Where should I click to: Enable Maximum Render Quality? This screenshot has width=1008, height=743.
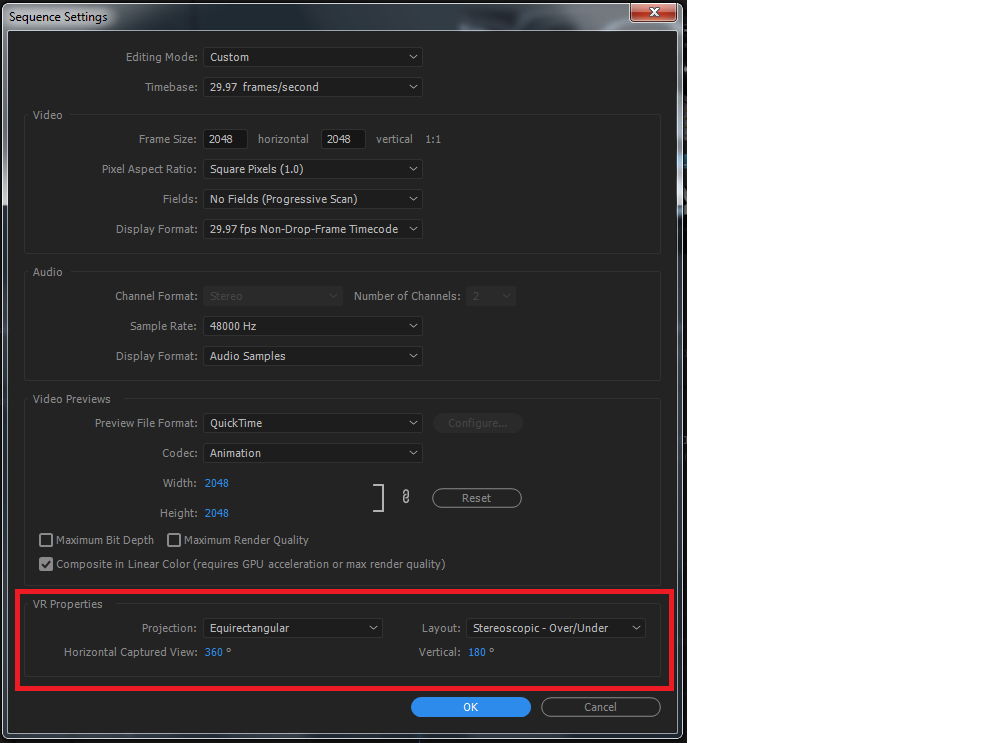click(x=174, y=540)
